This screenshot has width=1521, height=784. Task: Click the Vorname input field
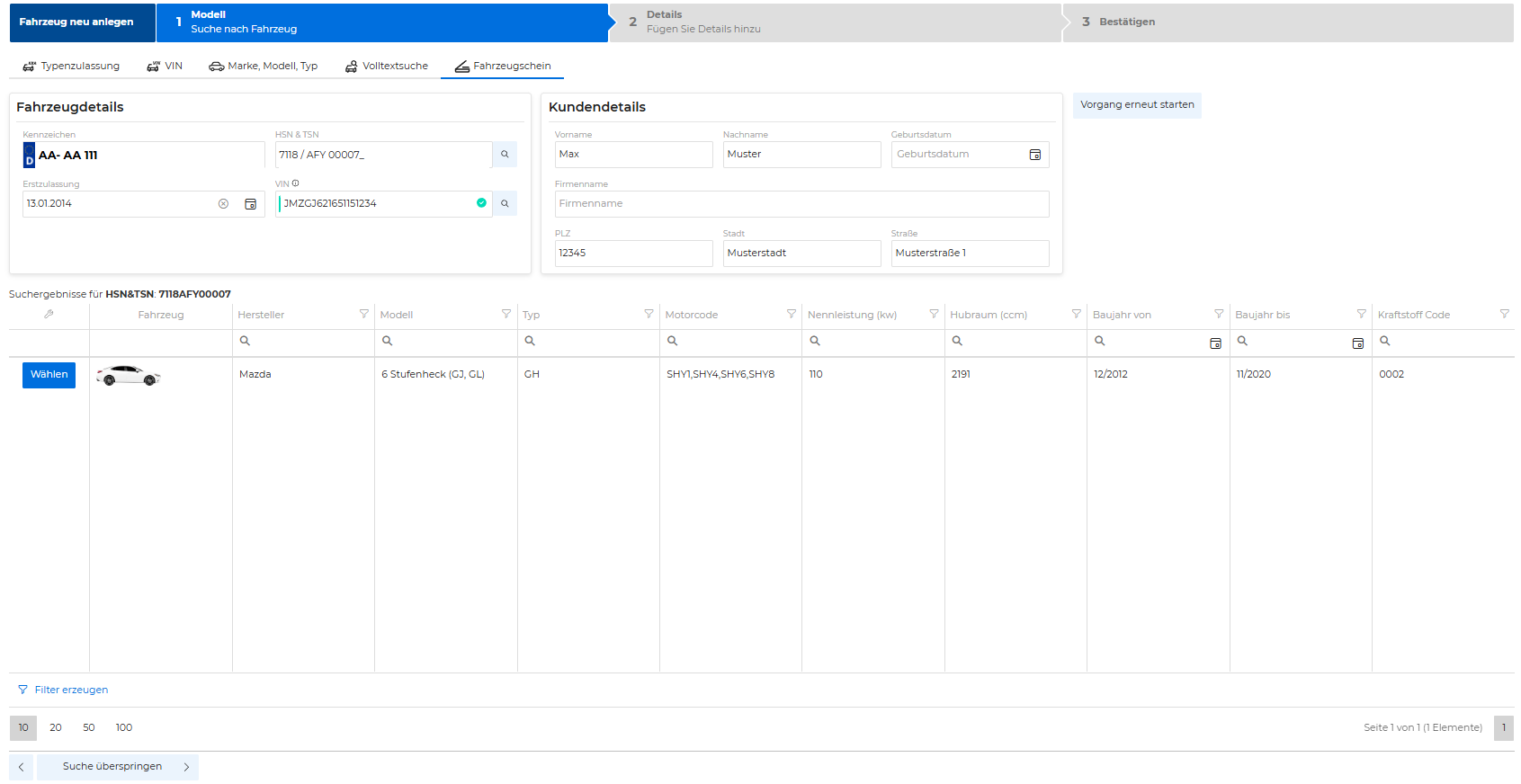(633, 155)
